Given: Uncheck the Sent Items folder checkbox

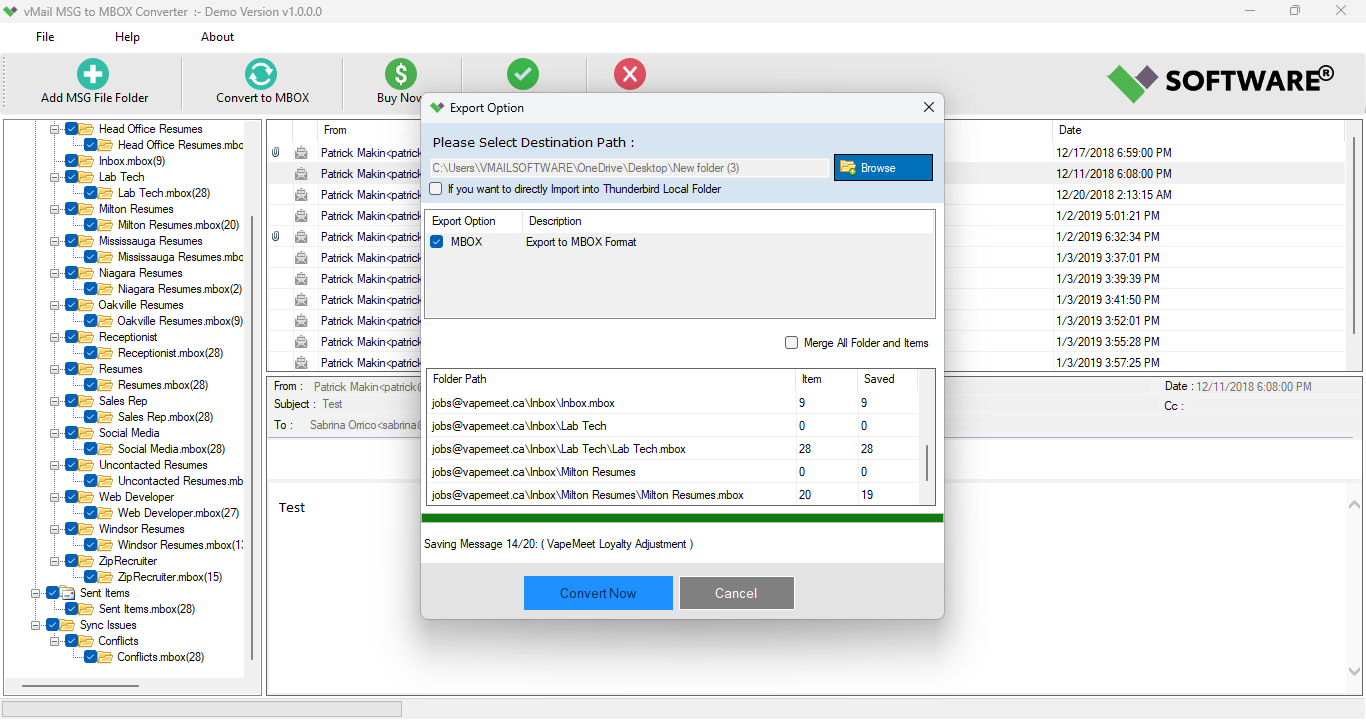Looking at the screenshot, I should click(54, 592).
